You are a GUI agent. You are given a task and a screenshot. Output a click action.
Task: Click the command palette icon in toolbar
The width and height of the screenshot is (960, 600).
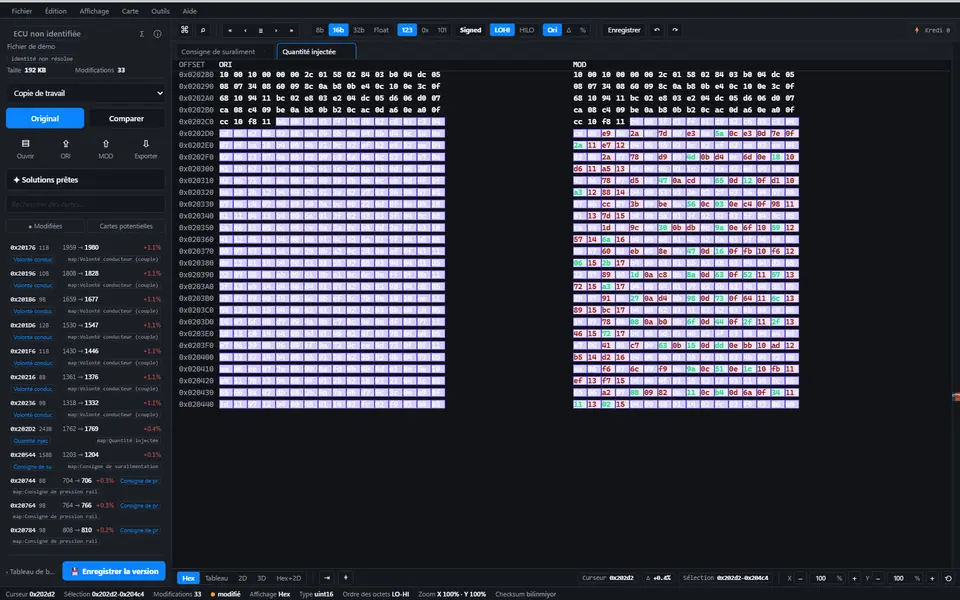(184, 30)
